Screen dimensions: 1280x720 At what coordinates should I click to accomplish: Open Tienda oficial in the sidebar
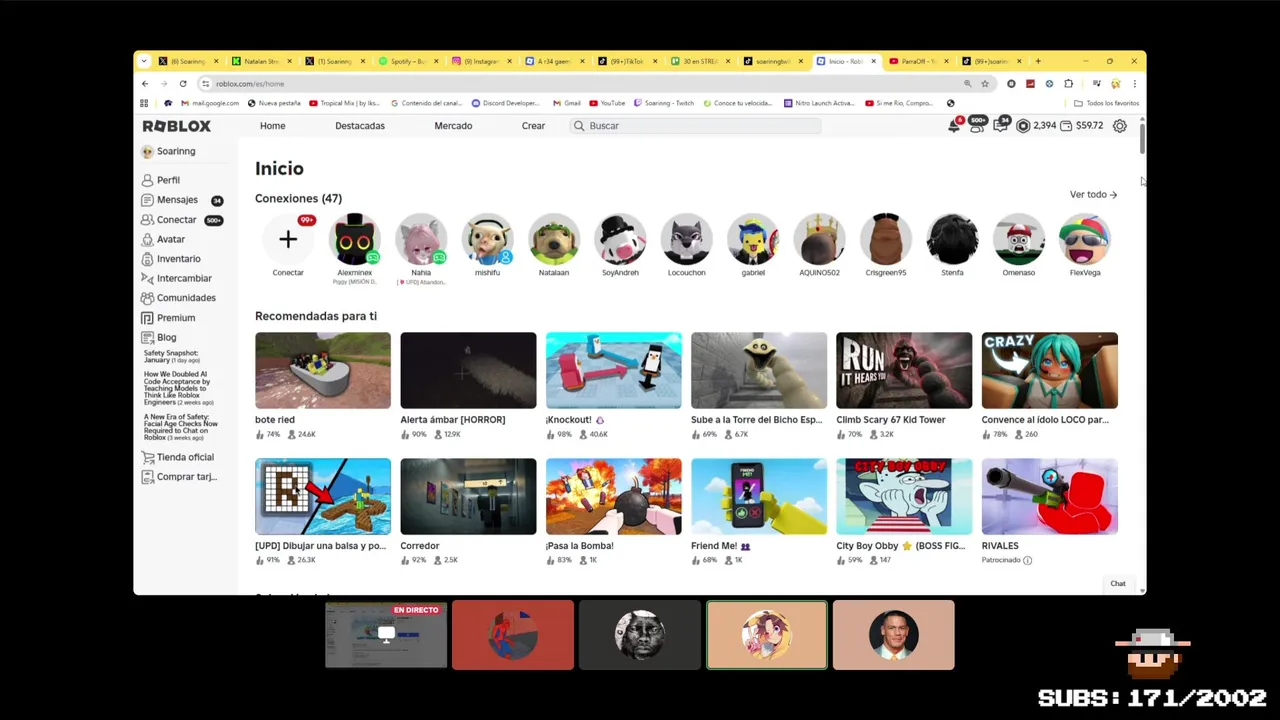(185, 457)
